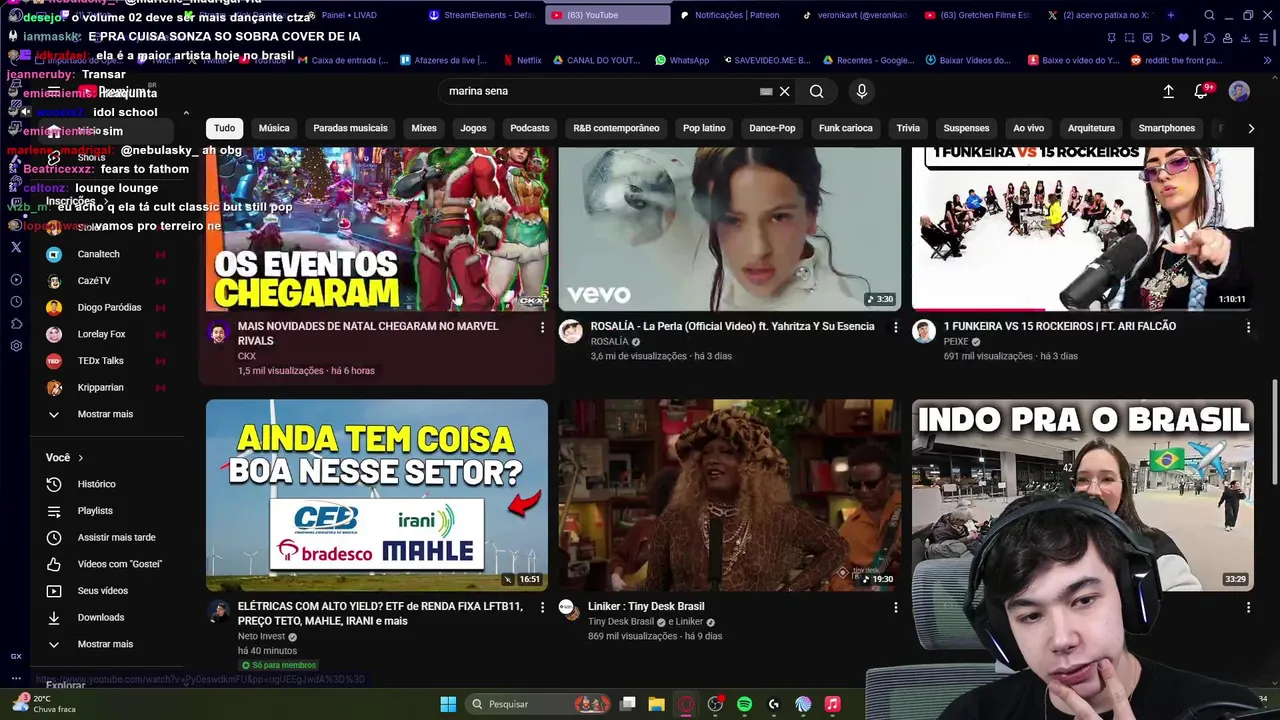Open the Netflix bookmark
This screenshot has height=720, width=1280.
coord(521,60)
